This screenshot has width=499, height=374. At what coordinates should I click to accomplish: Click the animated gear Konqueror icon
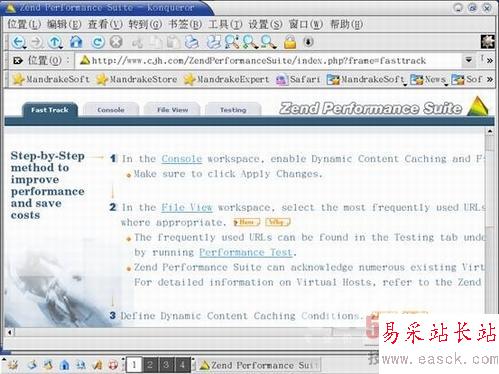(x=487, y=42)
